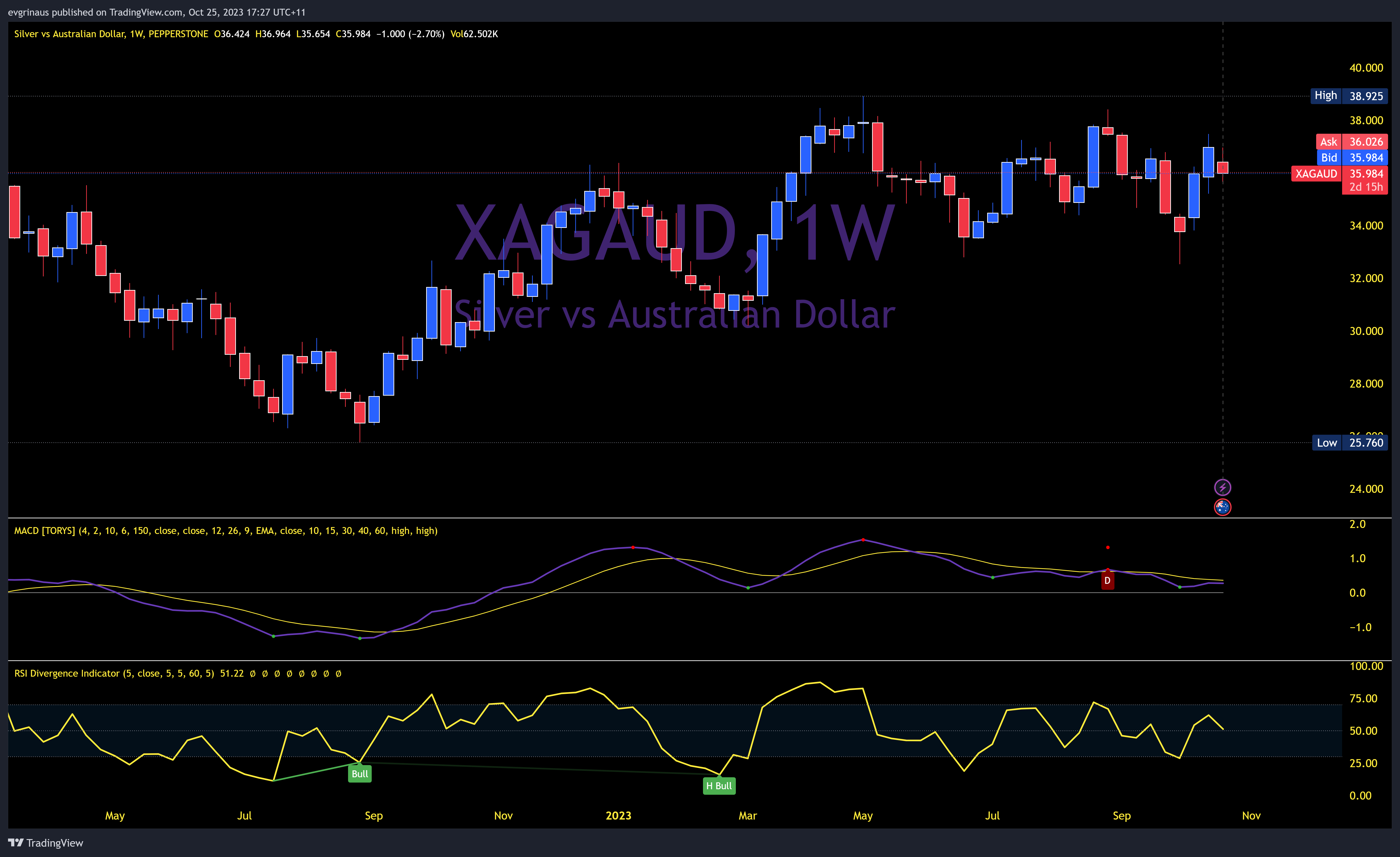Click the Vol62.502K volume readout
The height and width of the screenshot is (857, 1400).
click(474, 34)
